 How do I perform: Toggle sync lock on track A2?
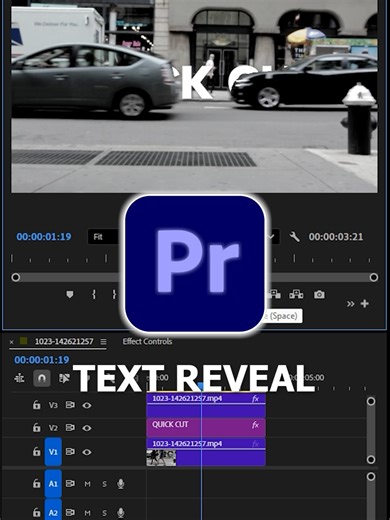pos(70,512)
